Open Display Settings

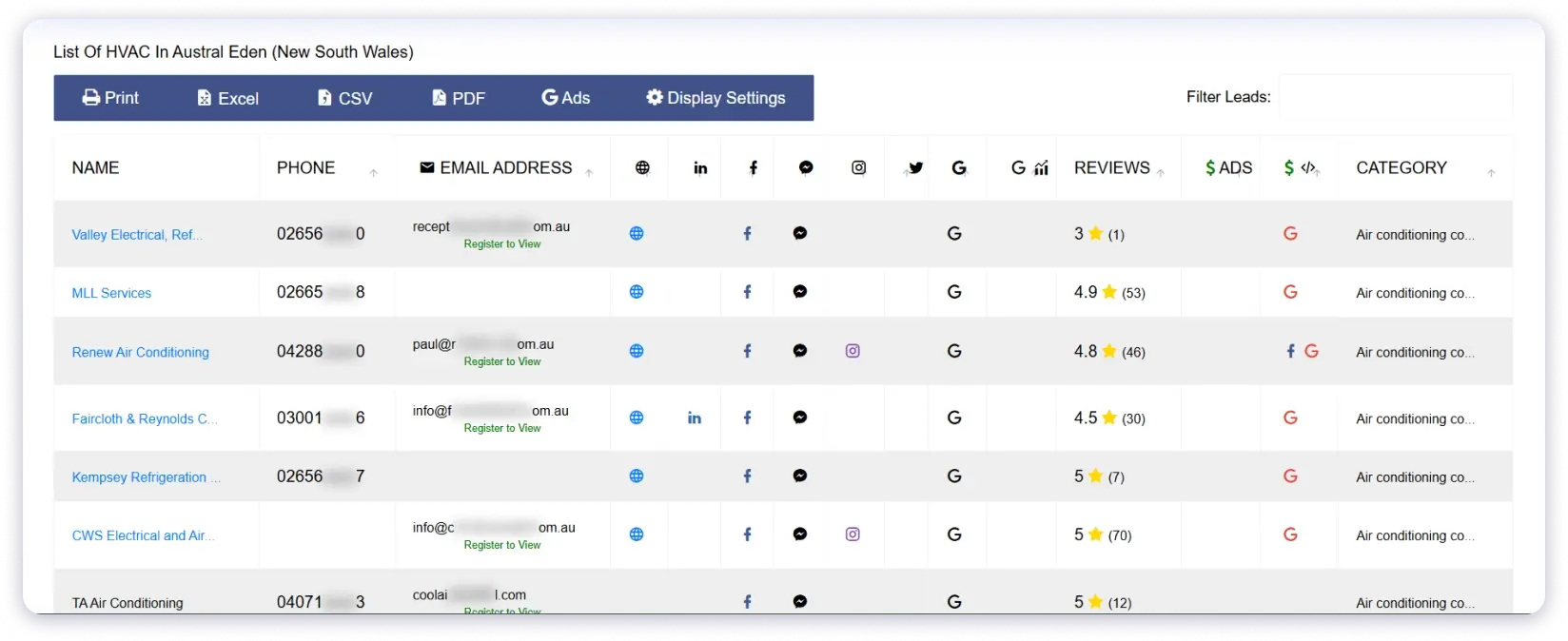(x=715, y=98)
